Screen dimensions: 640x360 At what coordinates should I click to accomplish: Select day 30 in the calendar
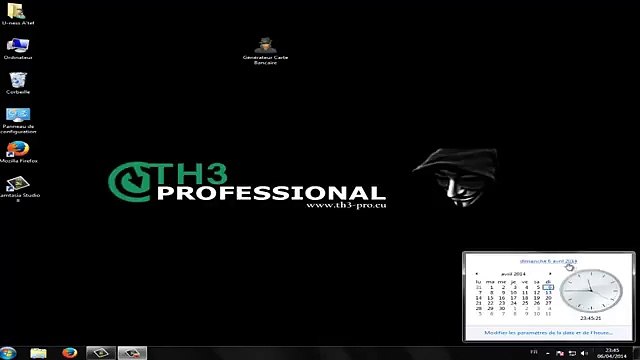tap(502, 309)
